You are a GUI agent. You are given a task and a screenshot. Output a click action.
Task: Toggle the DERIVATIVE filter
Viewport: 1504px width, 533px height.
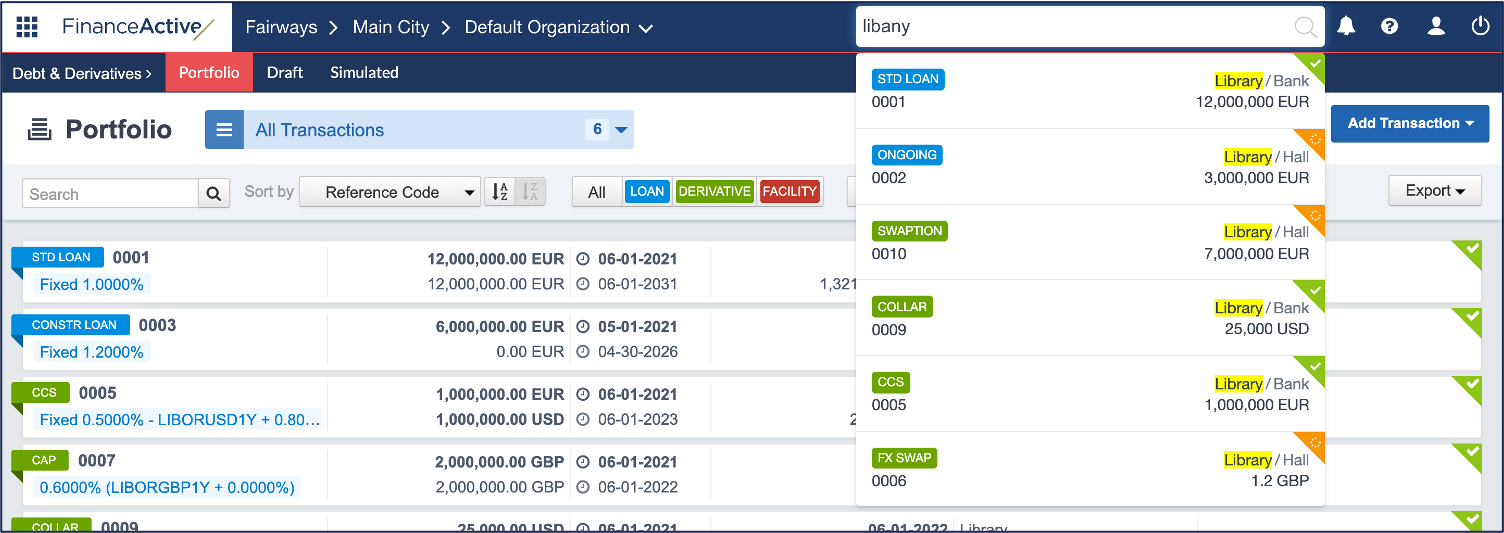[714, 192]
